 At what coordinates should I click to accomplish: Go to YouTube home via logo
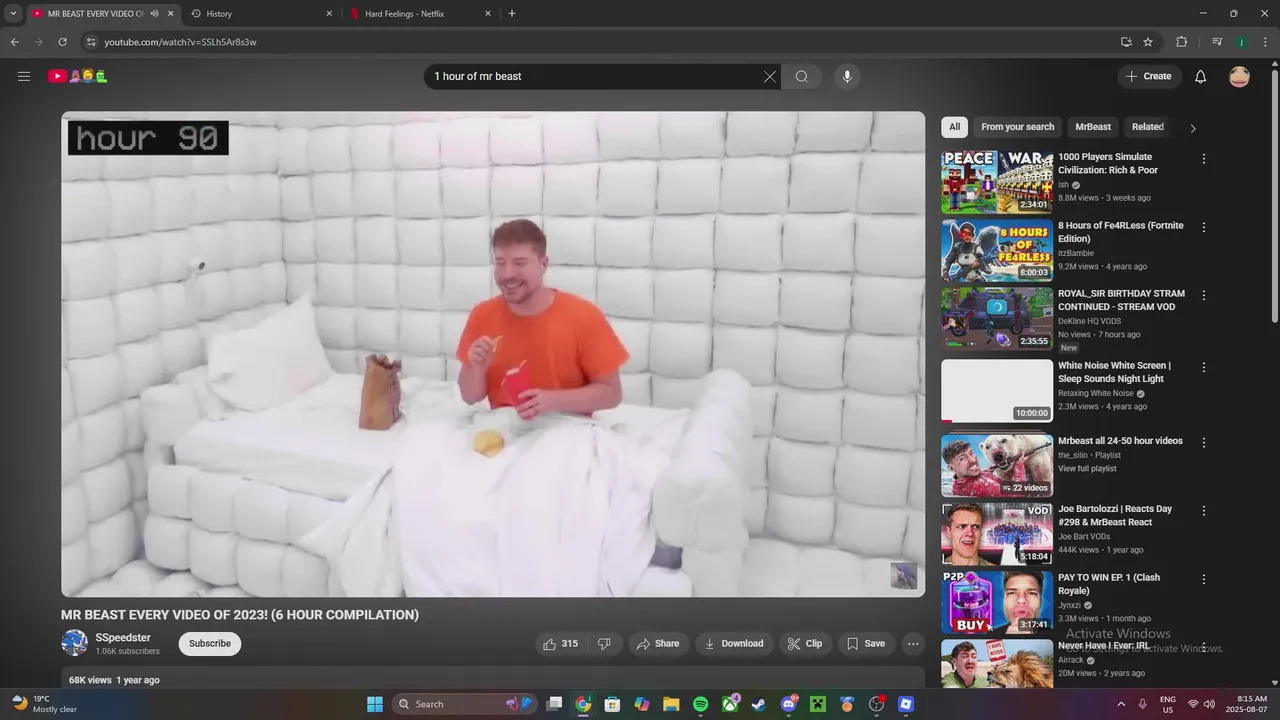pyautogui.click(x=78, y=76)
